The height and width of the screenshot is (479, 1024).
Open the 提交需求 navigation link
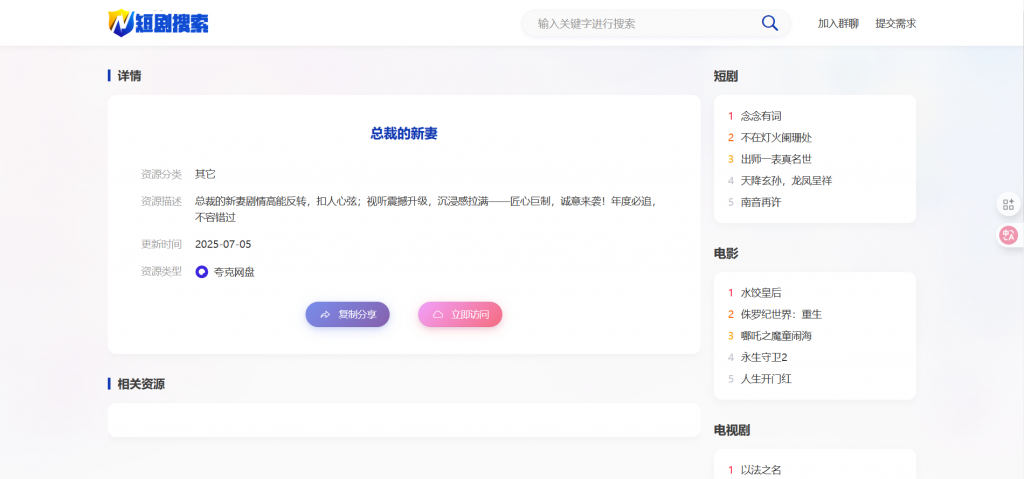click(895, 23)
